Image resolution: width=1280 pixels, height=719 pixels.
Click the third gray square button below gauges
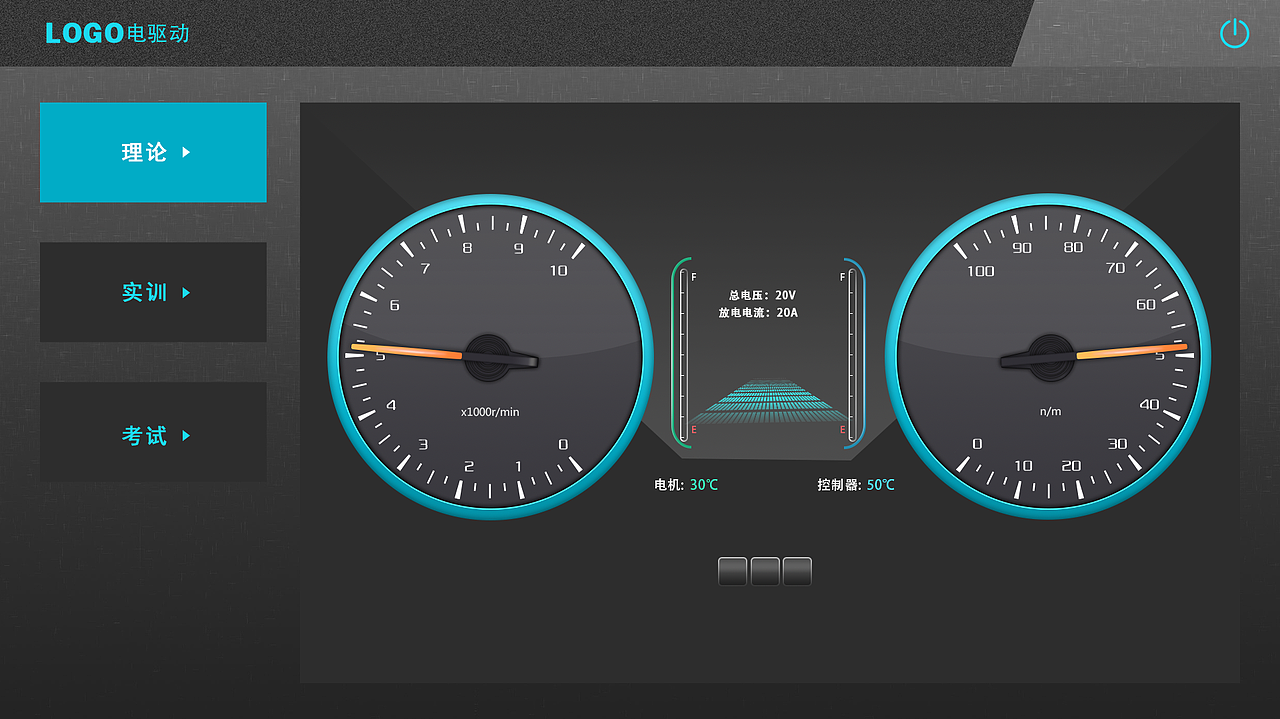[797, 571]
